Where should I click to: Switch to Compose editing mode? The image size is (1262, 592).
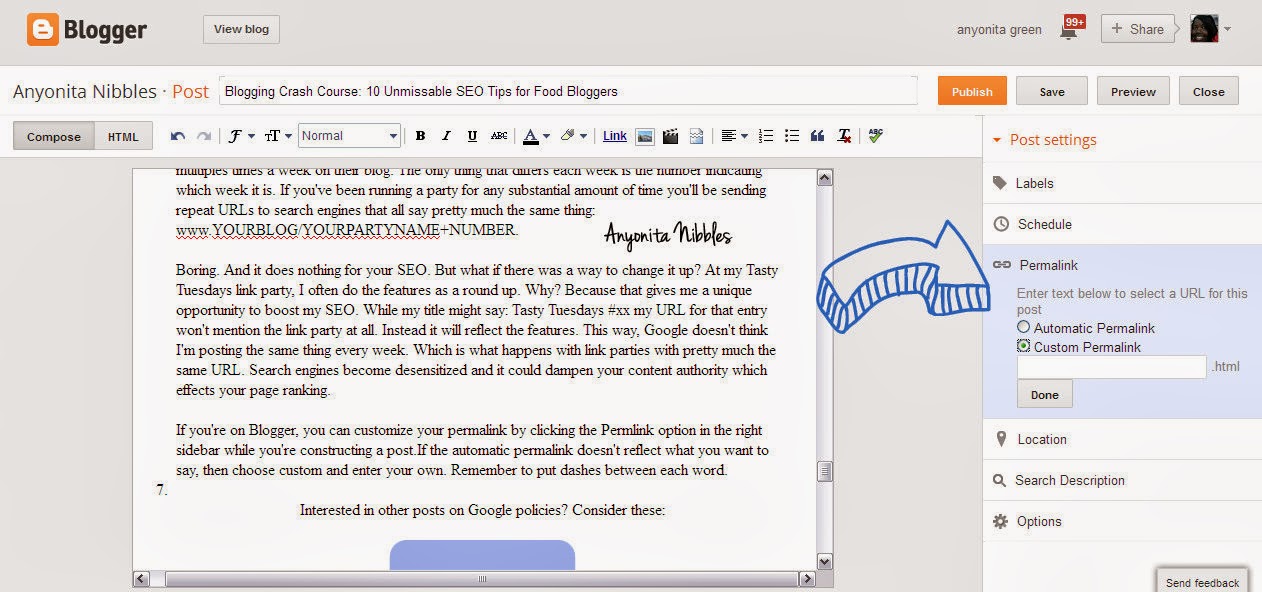click(x=54, y=137)
